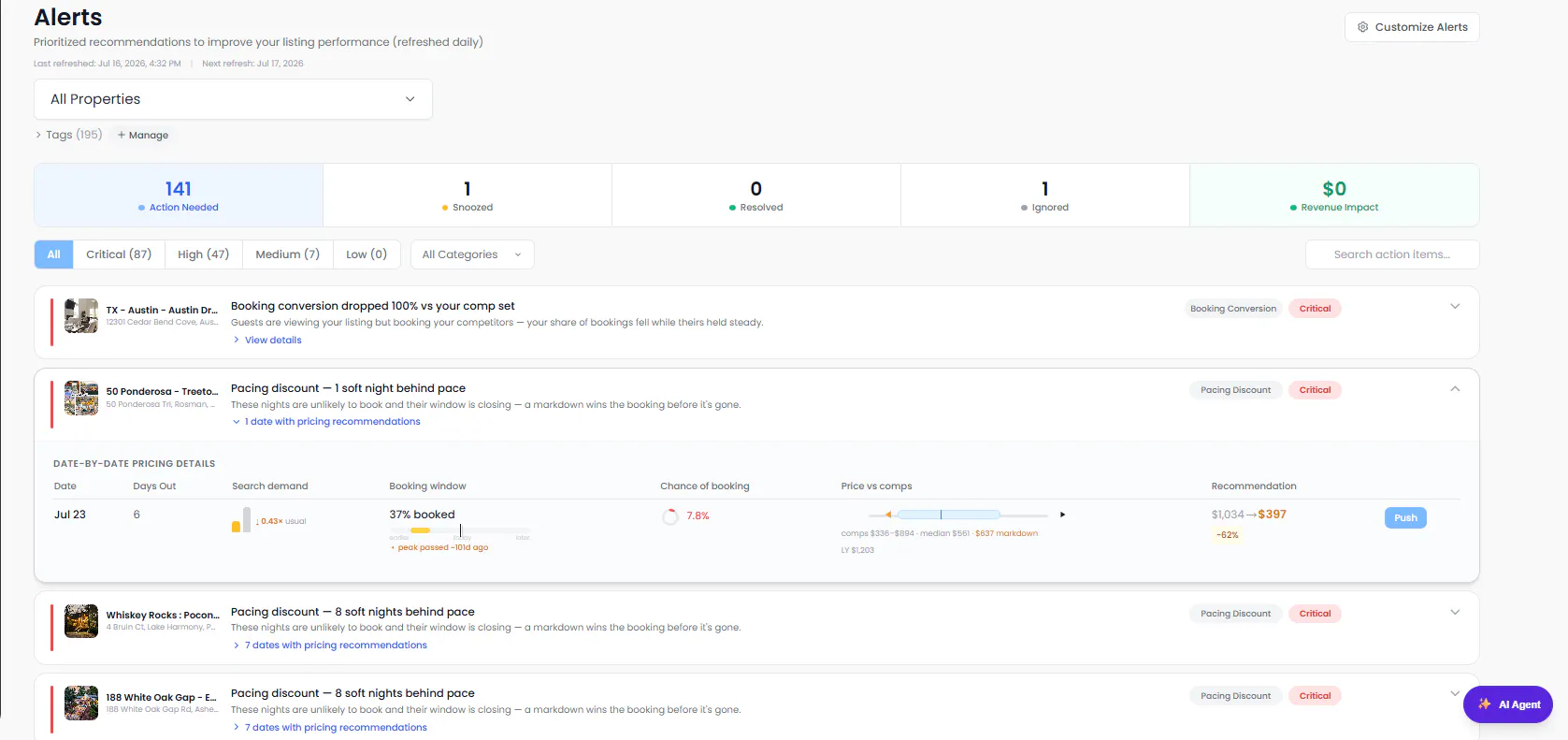Expand the Whiskey Rocks alert chevron

point(1455,613)
